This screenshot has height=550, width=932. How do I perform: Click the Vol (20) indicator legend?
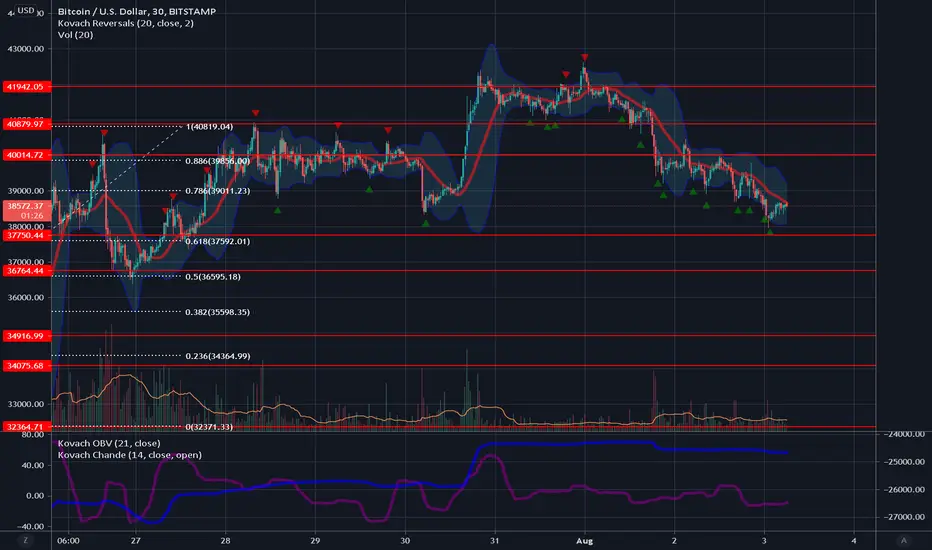click(75, 34)
